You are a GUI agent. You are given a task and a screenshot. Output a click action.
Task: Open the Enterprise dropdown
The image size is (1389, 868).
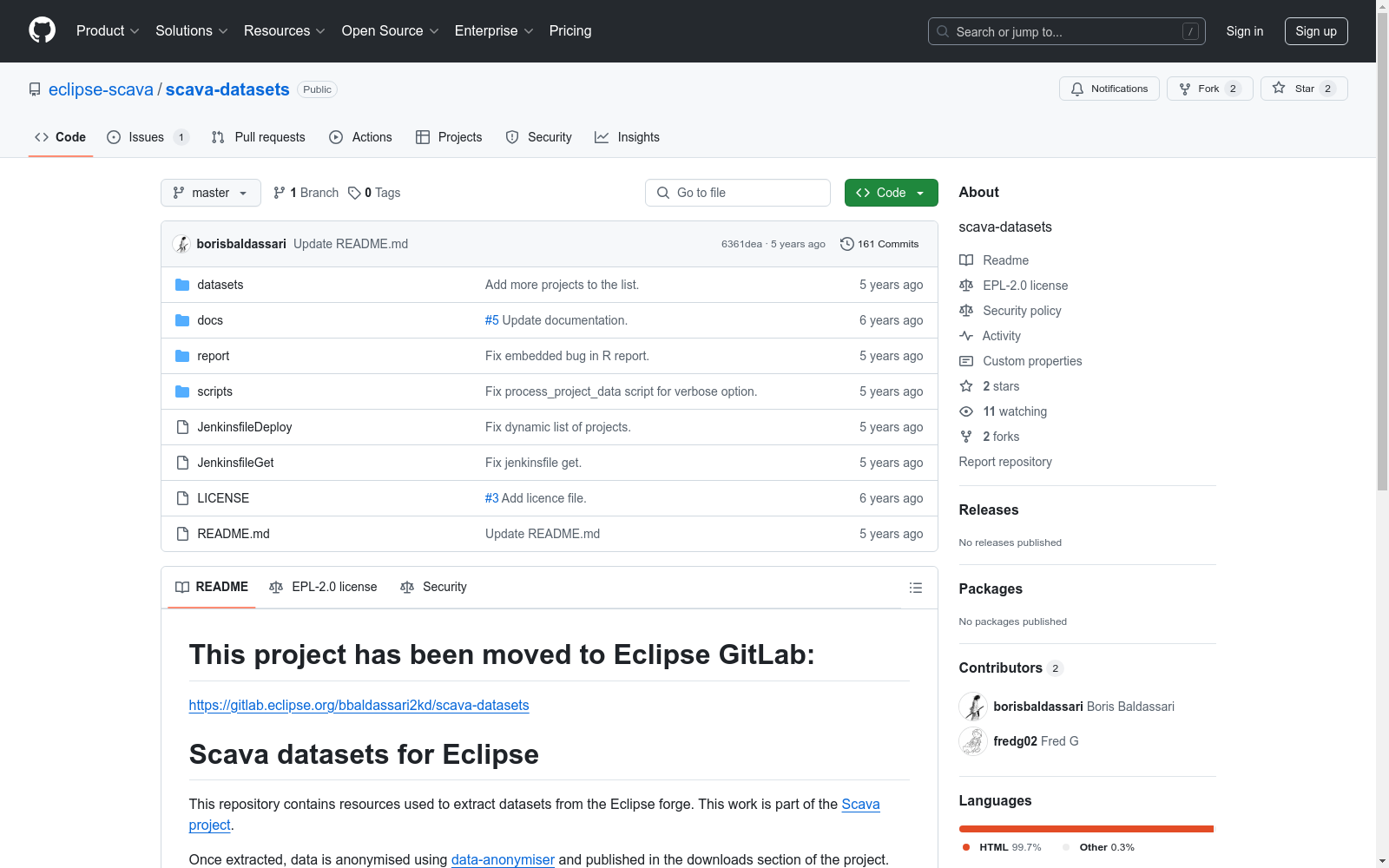(494, 31)
